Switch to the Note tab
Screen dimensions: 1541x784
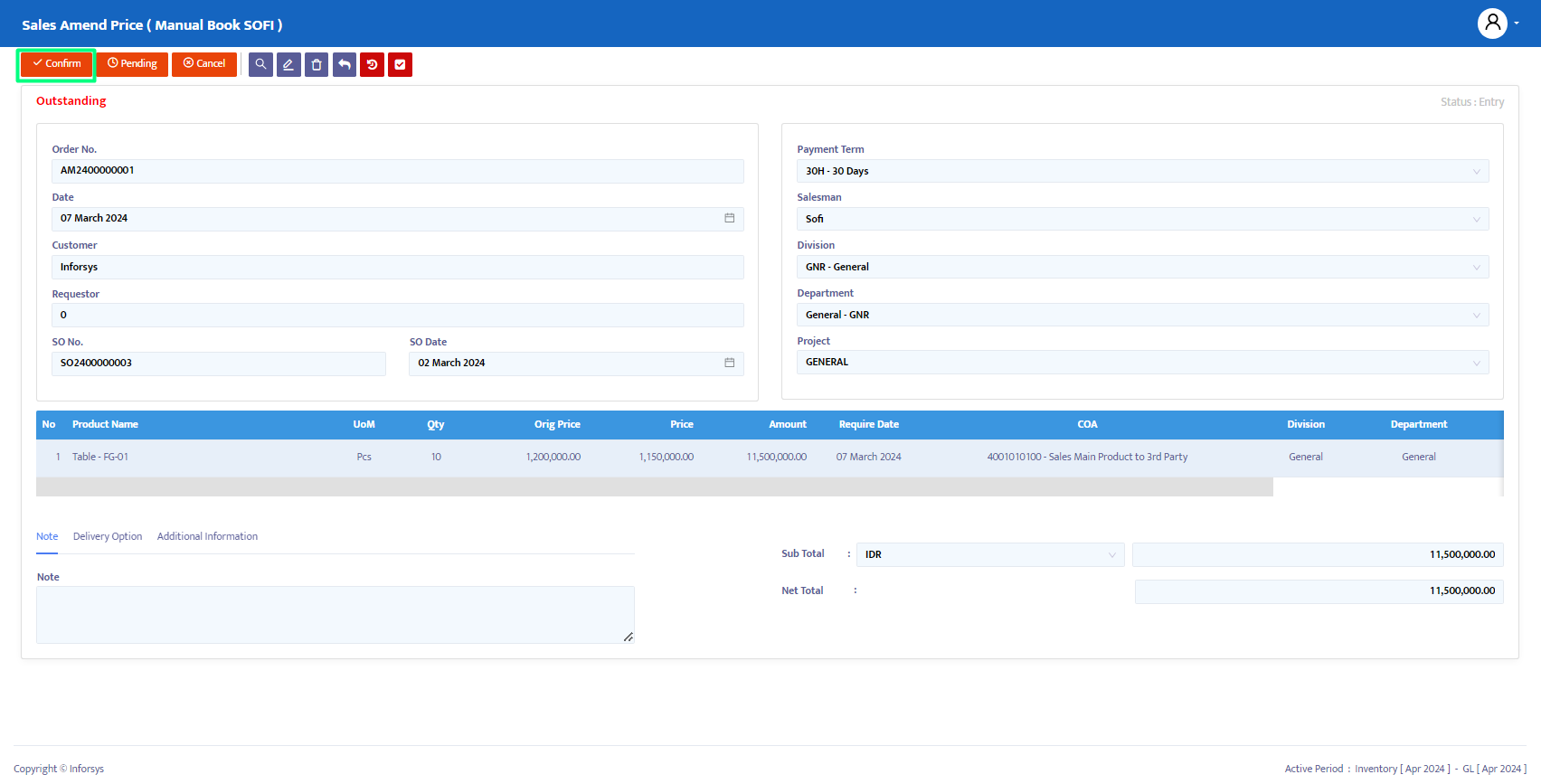(47, 536)
